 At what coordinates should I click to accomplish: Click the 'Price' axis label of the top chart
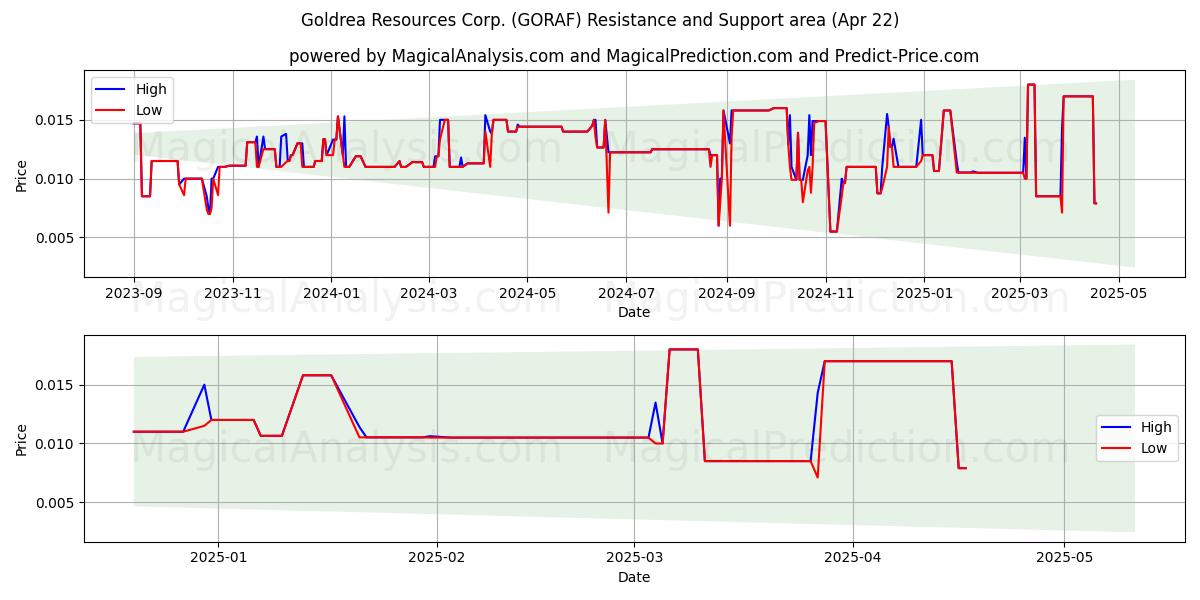(22, 174)
